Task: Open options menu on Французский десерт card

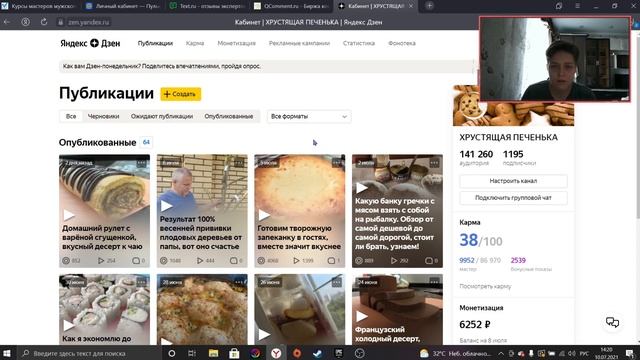Action: (434, 282)
